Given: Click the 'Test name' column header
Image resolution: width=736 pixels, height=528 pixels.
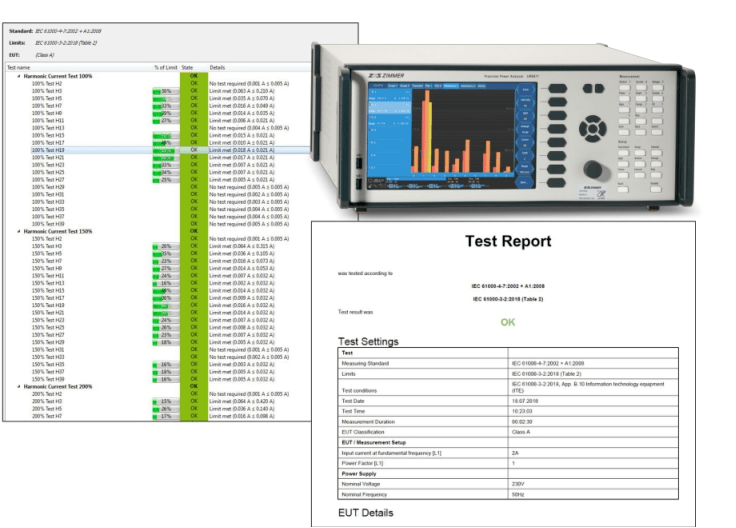Looking at the screenshot, I should click(18, 67).
